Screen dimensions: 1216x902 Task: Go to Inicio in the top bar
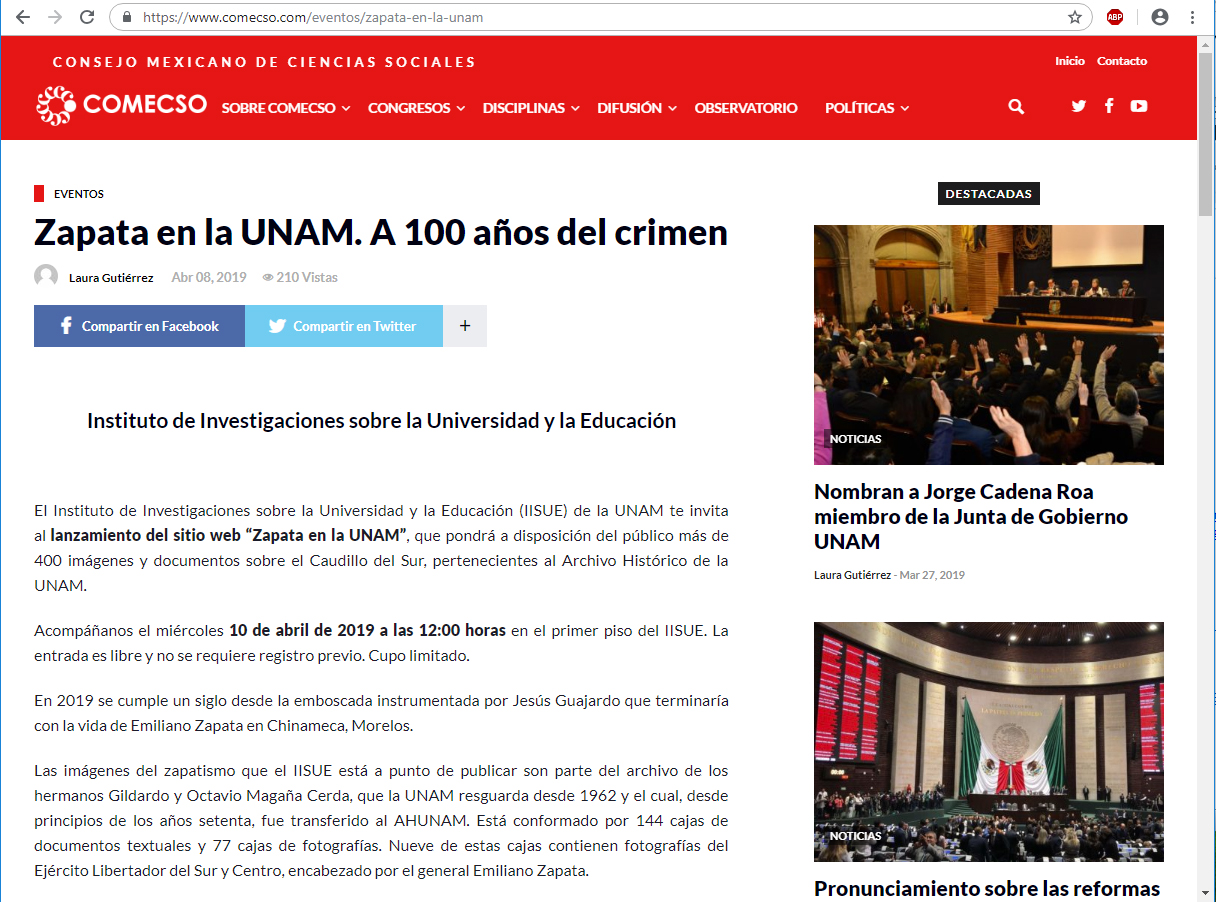[1070, 61]
